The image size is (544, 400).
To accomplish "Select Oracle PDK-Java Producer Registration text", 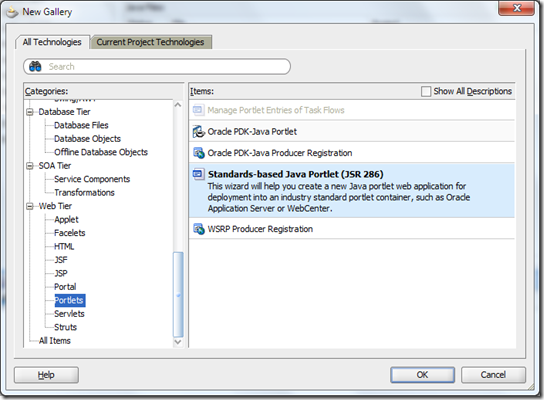I will [280, 153].
